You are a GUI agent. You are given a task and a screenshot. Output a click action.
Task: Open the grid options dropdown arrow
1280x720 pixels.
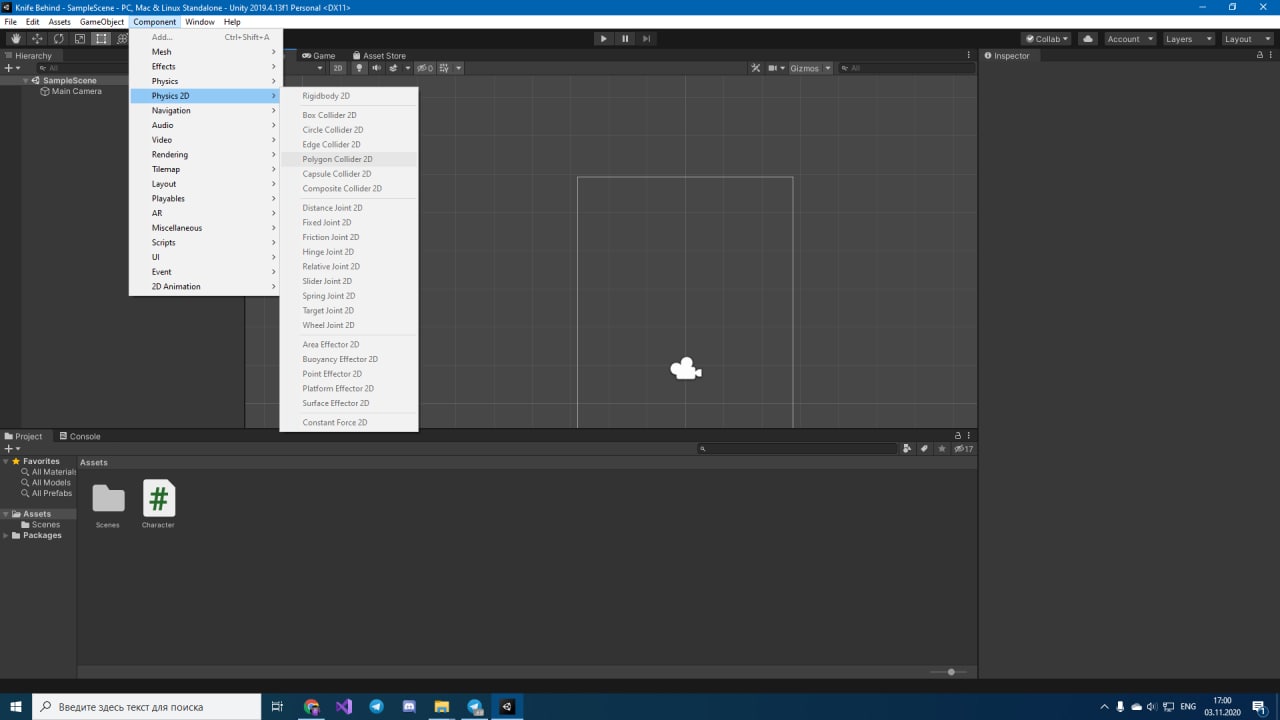458,68
